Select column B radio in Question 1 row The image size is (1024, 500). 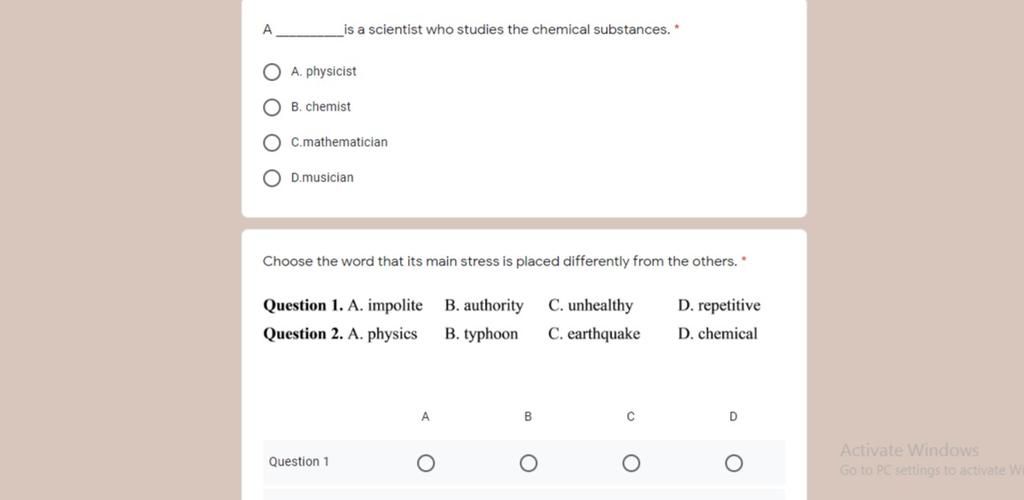528,463
